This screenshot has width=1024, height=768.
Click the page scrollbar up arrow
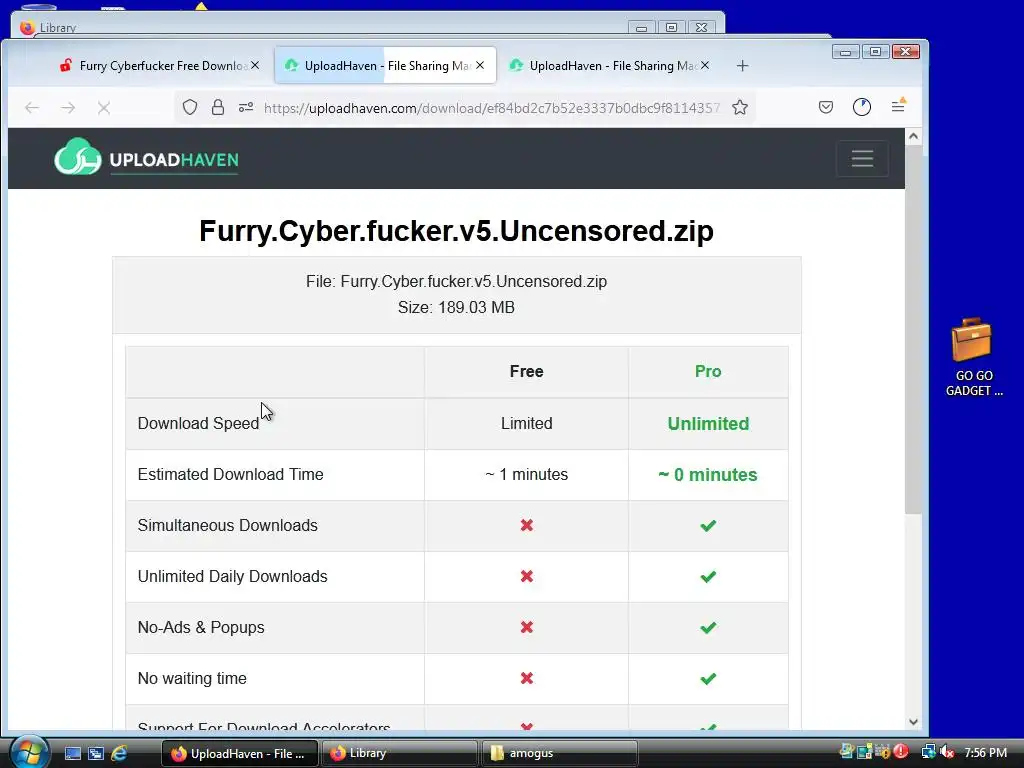[914, 136]
